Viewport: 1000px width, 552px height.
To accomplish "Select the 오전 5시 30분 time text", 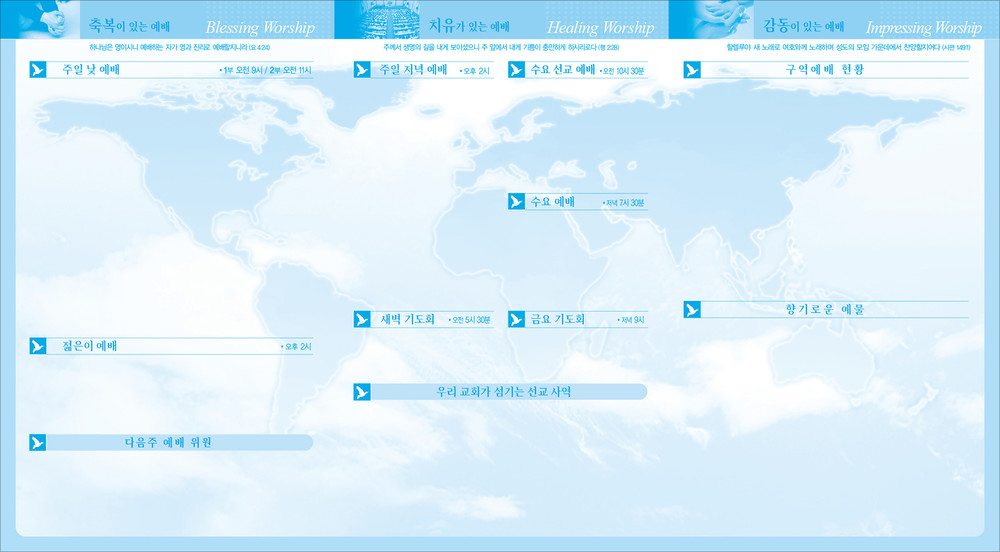I will 470,320.
